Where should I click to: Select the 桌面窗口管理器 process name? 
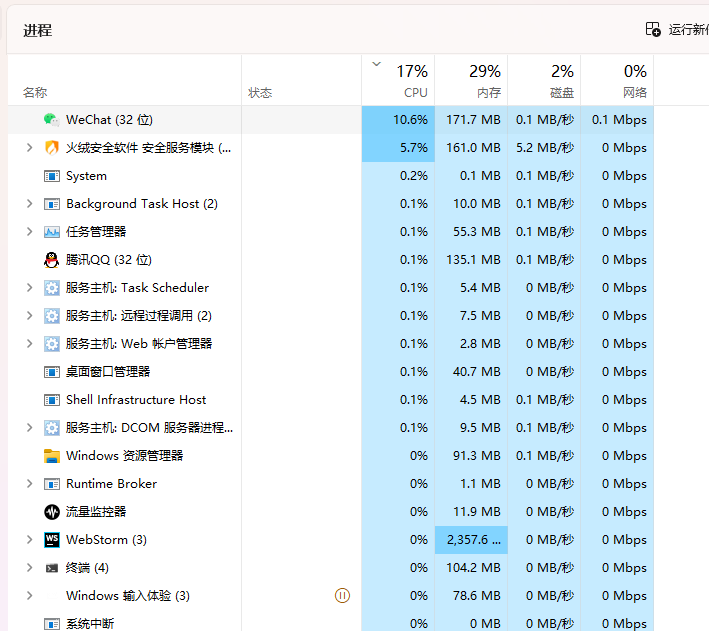(x=108, y=372)
